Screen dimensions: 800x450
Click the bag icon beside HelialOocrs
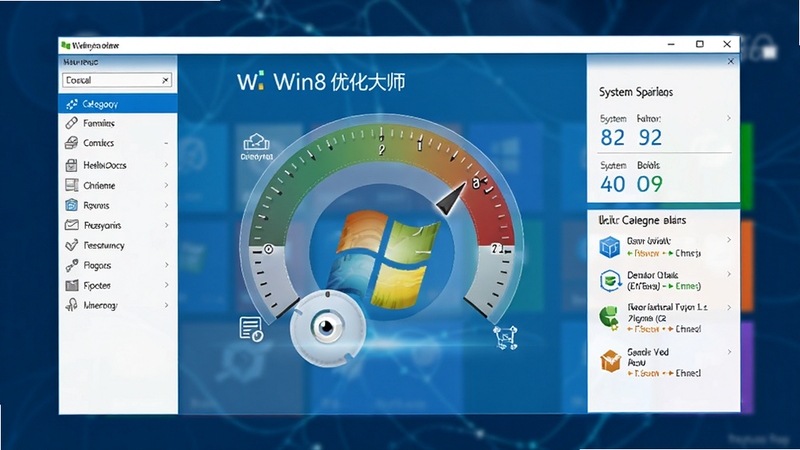(71, 165)
